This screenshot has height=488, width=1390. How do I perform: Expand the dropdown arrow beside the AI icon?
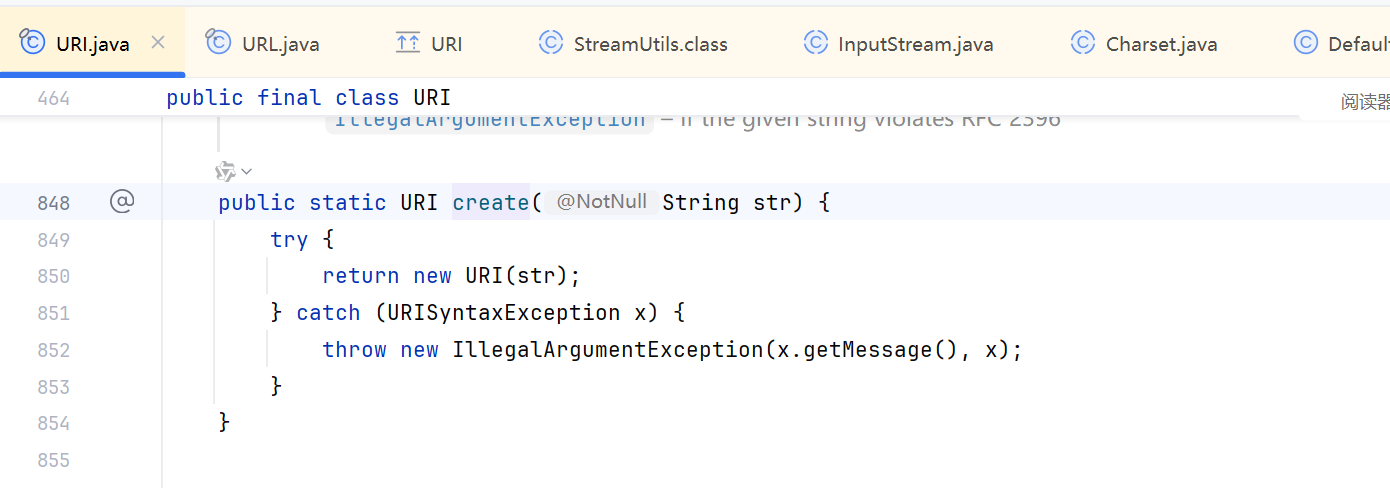pyautogui.click(x=247, y=171)
